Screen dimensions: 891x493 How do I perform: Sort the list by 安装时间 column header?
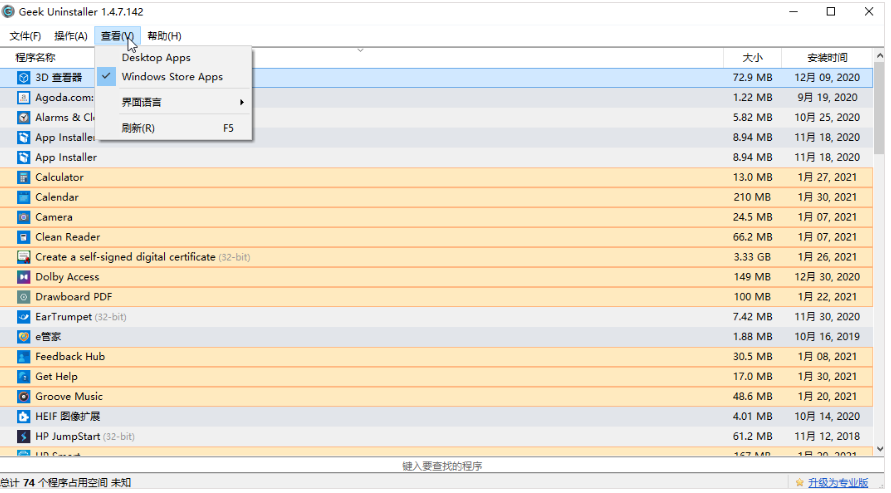click(828, 58)
